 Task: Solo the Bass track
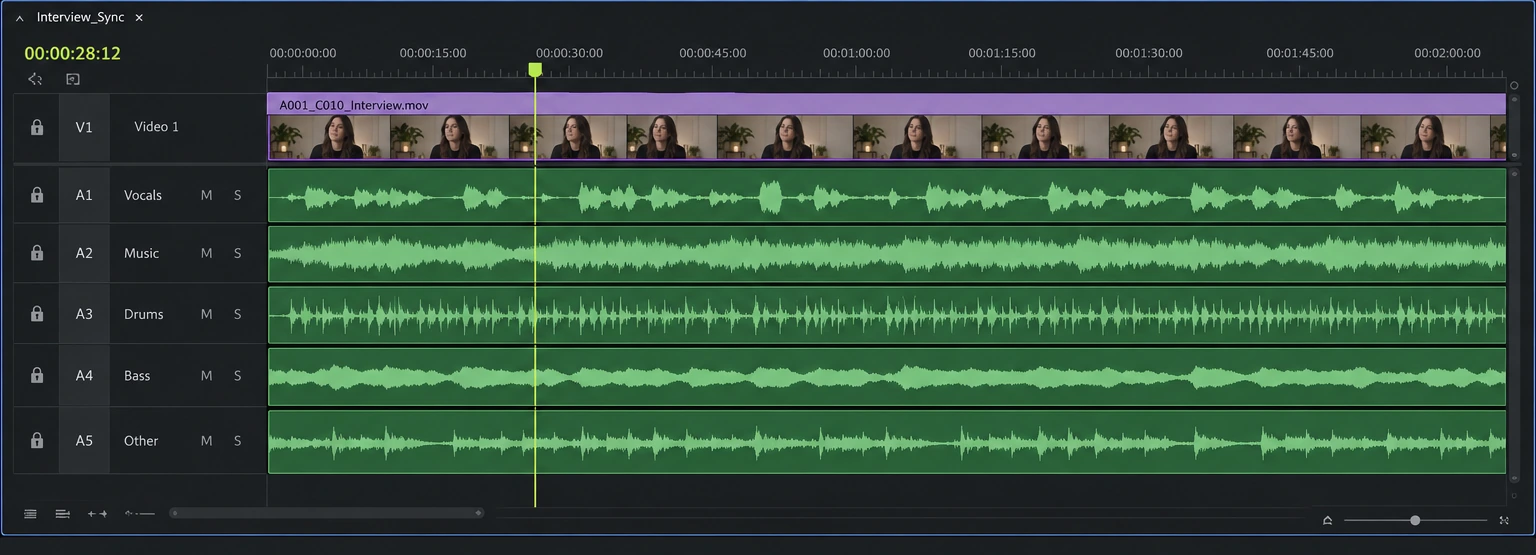(237, 375)
